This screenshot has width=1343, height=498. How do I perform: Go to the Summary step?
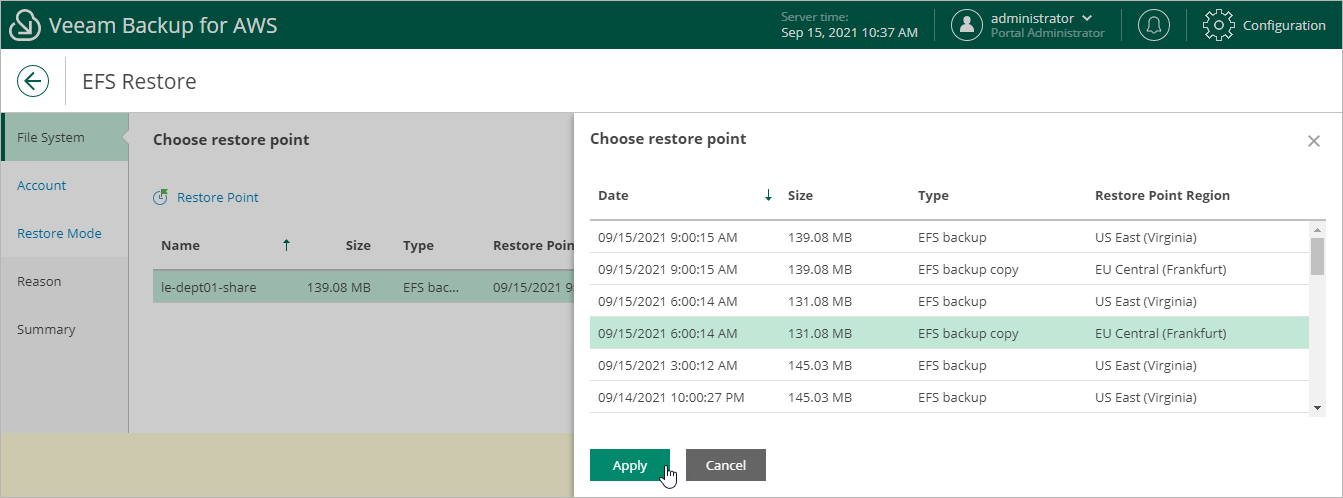[46, 330]
